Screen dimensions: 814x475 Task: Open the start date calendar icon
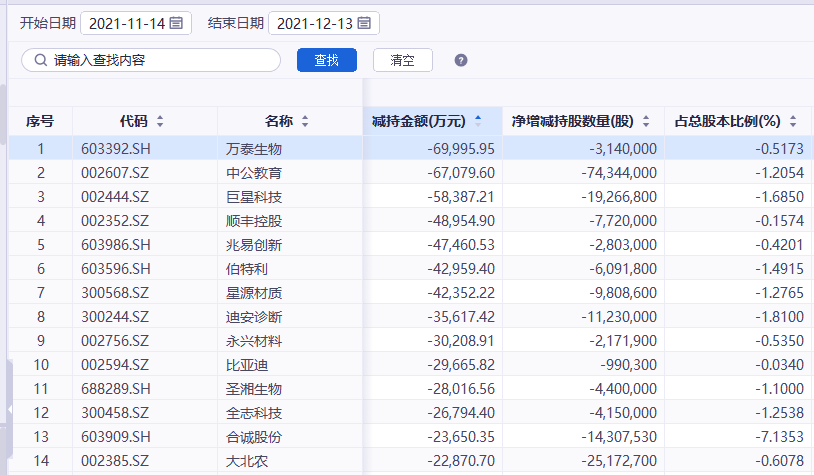point(177,23)
